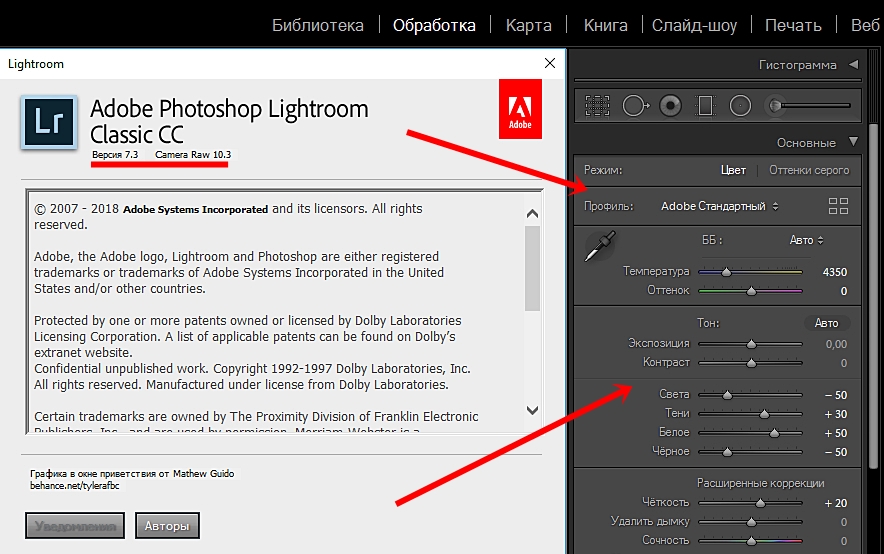This screenshot has width=884, height=554.
Task: Click the Версия 7.3 text
Action: (115, 155)
